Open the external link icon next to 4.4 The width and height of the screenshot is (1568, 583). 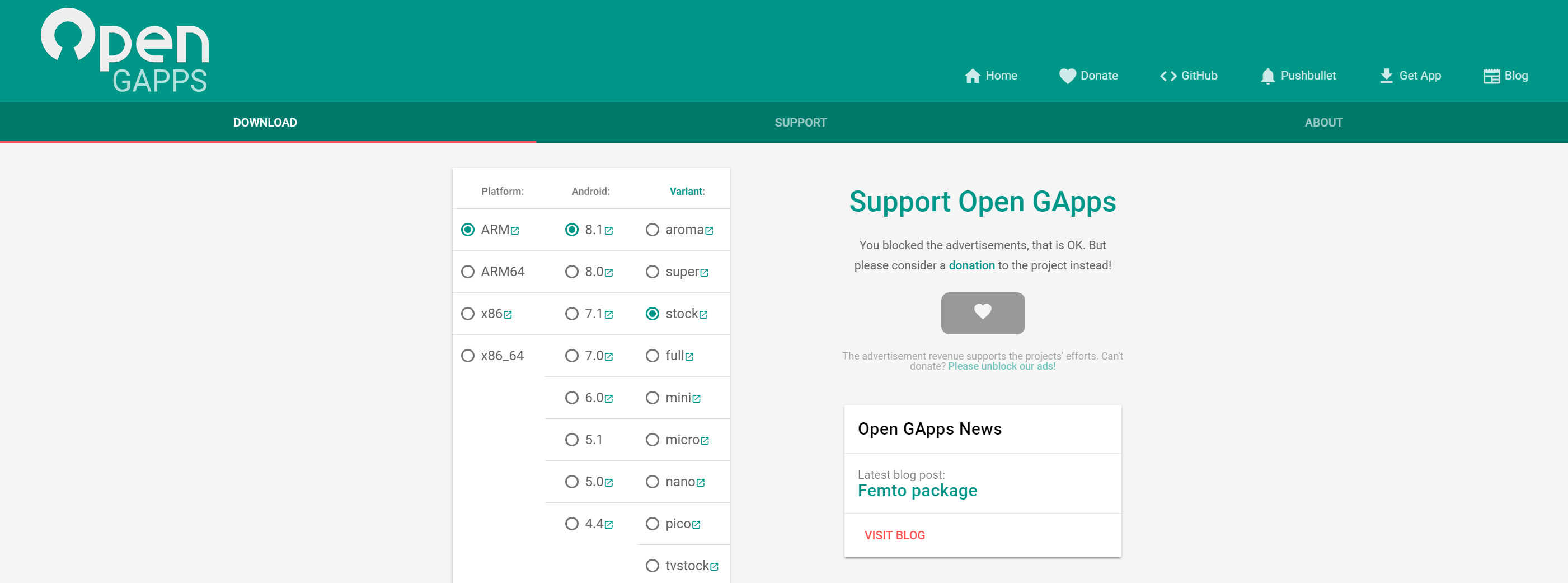pyautogui.click(x=609, y=525)
